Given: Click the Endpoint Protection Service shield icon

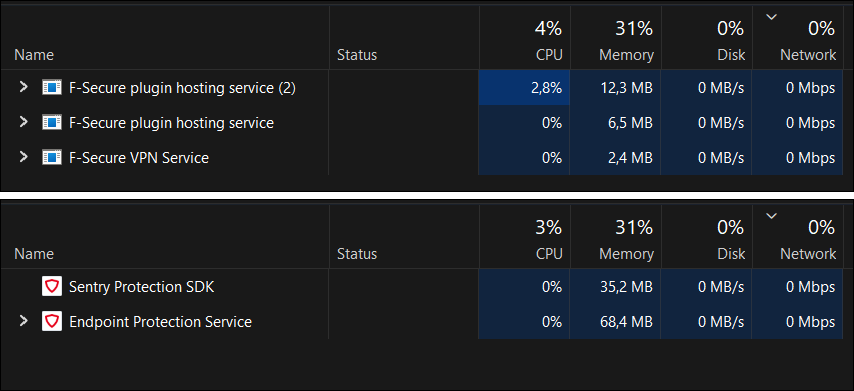Looking at the screenshot, I should click(52, 322).
